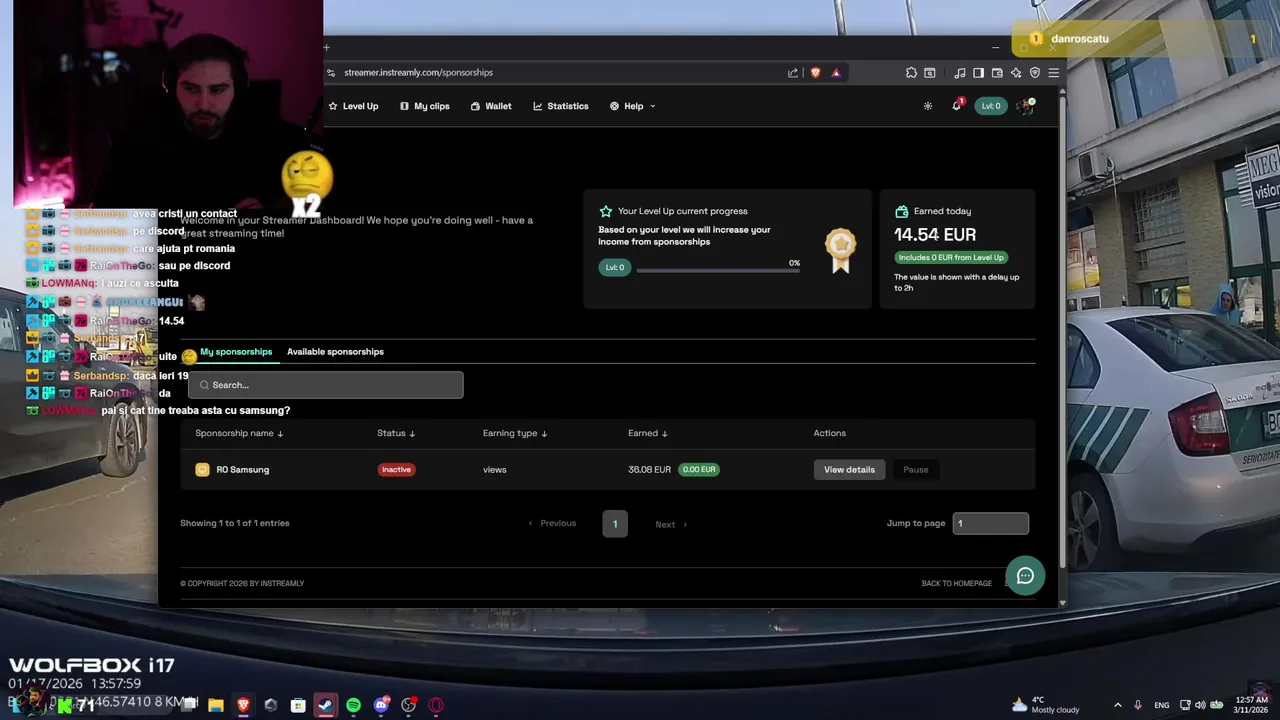Click the Inactive status badge
Image resolution: width=1280 pixels, height=720 pixels.
coord(396,470)
